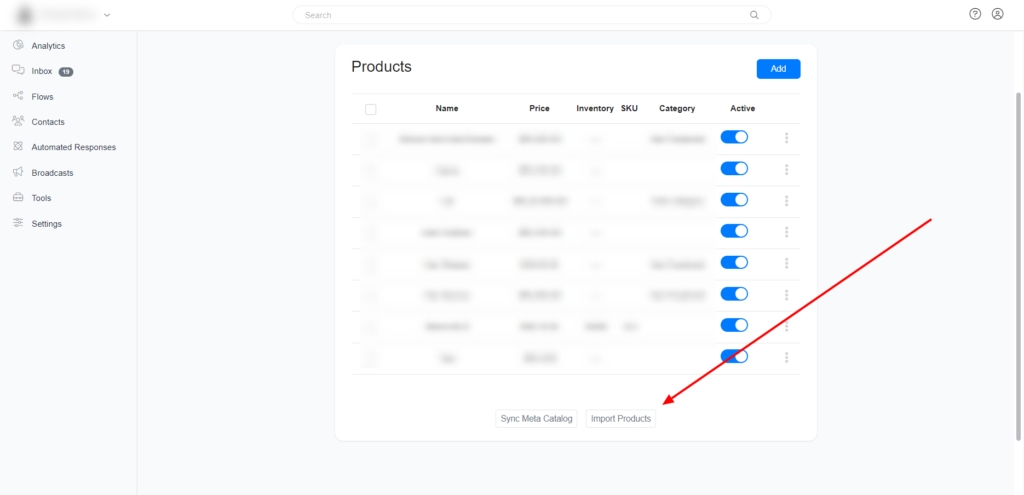Expand the account dropdown chevron at top left

point(107,15)
